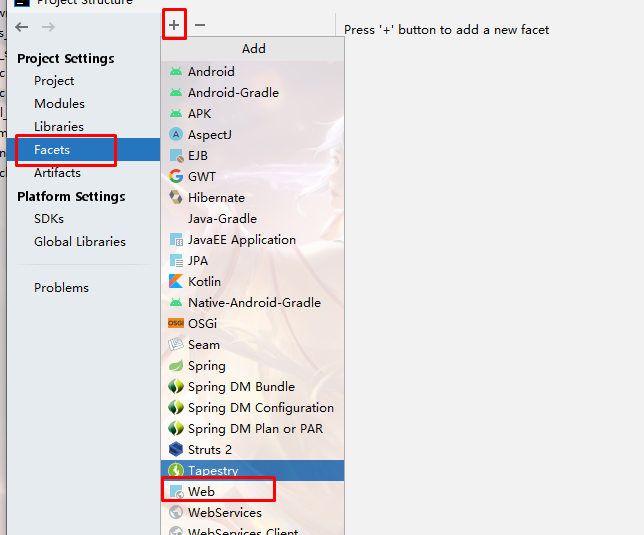The height and width of the screenshot is (535, 644).
Task: Open the Artifacts settings page
Action: coord(57,173)
